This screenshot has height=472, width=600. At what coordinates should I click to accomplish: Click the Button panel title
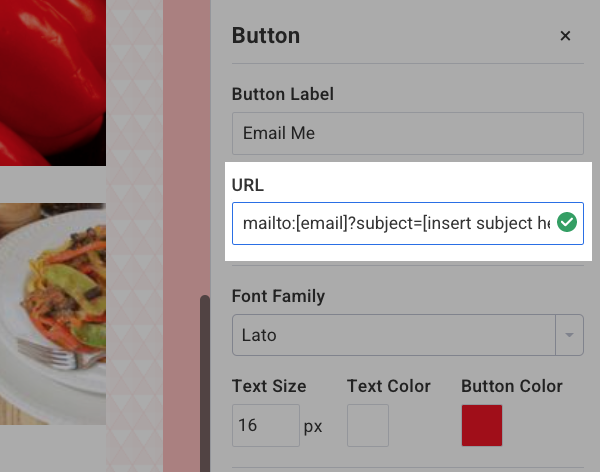266,36
